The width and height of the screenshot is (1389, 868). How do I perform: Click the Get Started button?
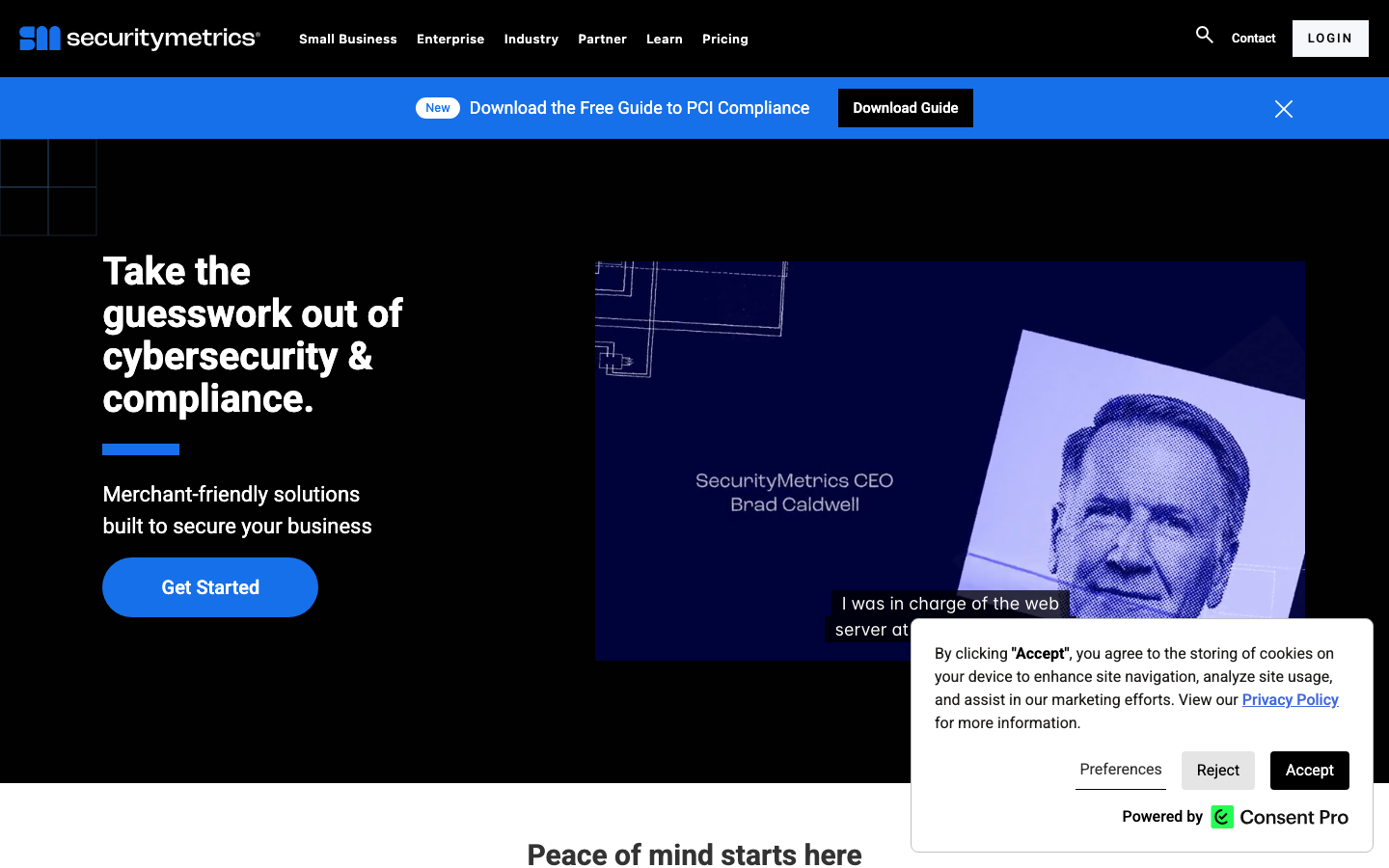point(210,587)
